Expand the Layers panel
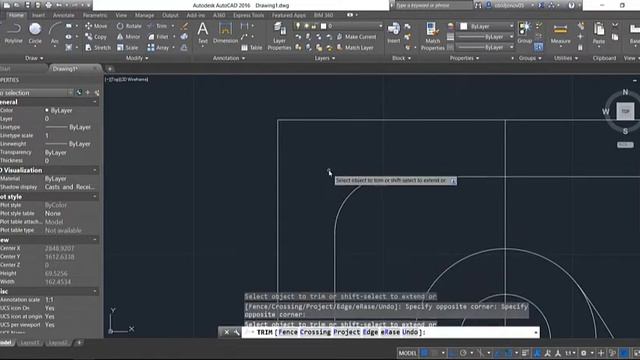Viewport: 640px width, 360px height. [x=324, y=58]
